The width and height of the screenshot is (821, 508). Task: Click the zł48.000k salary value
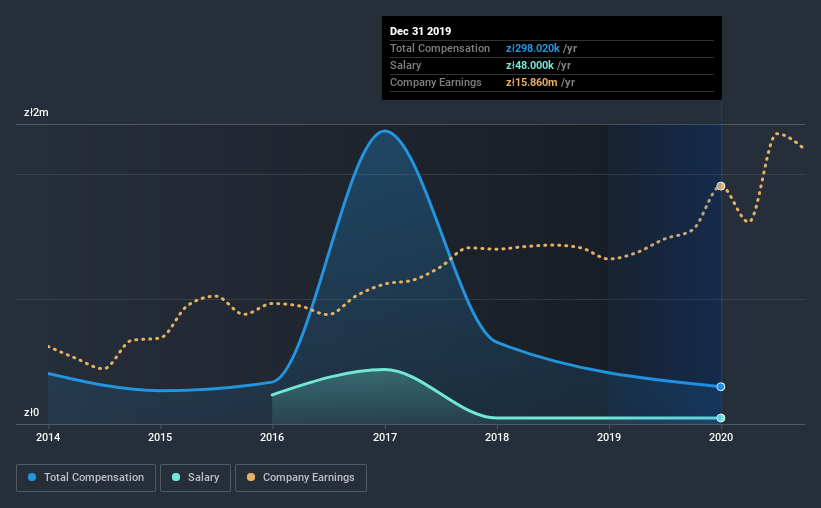click(529, 65)
